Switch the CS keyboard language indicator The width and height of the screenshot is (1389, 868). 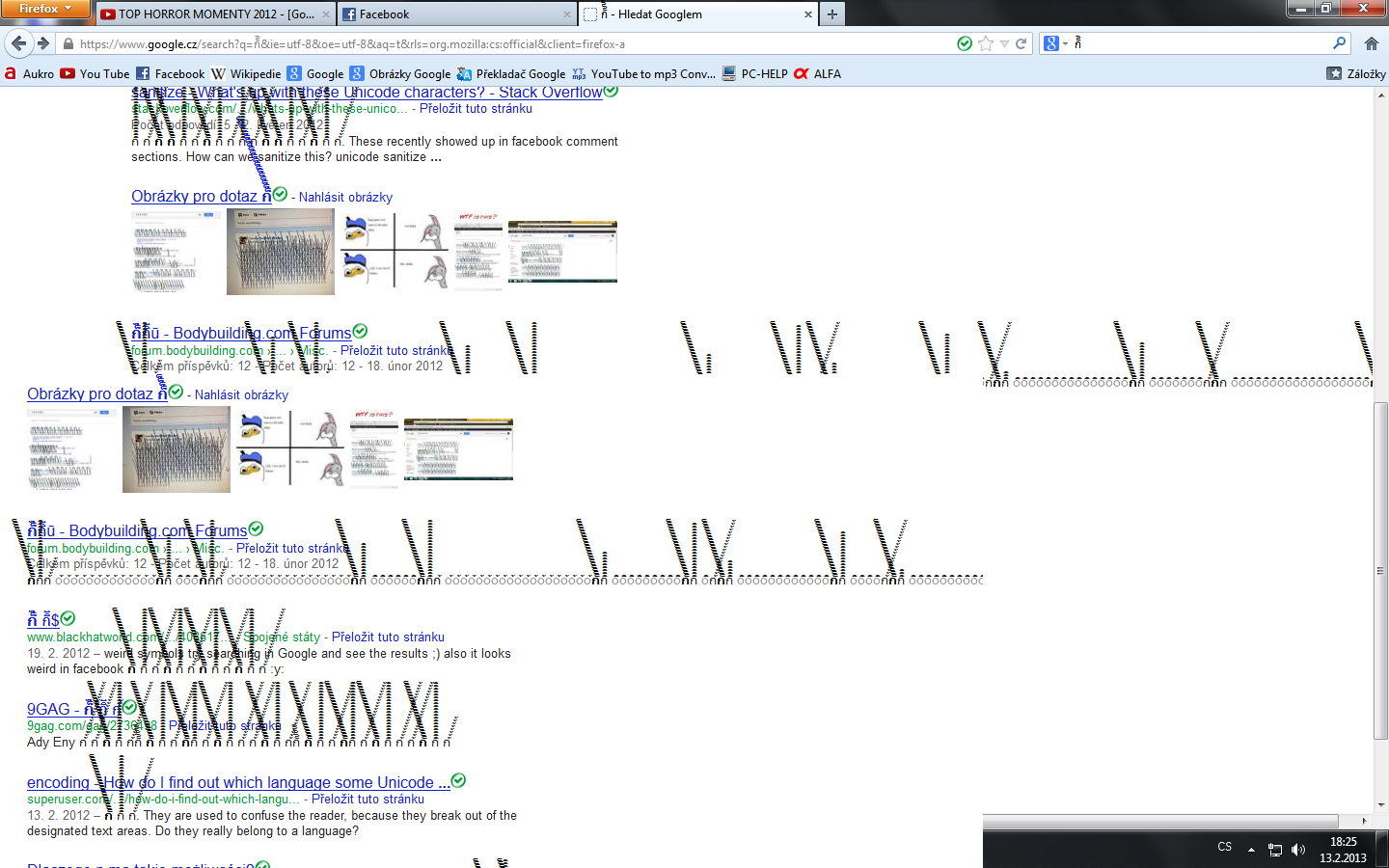(x=1224, y=847)
